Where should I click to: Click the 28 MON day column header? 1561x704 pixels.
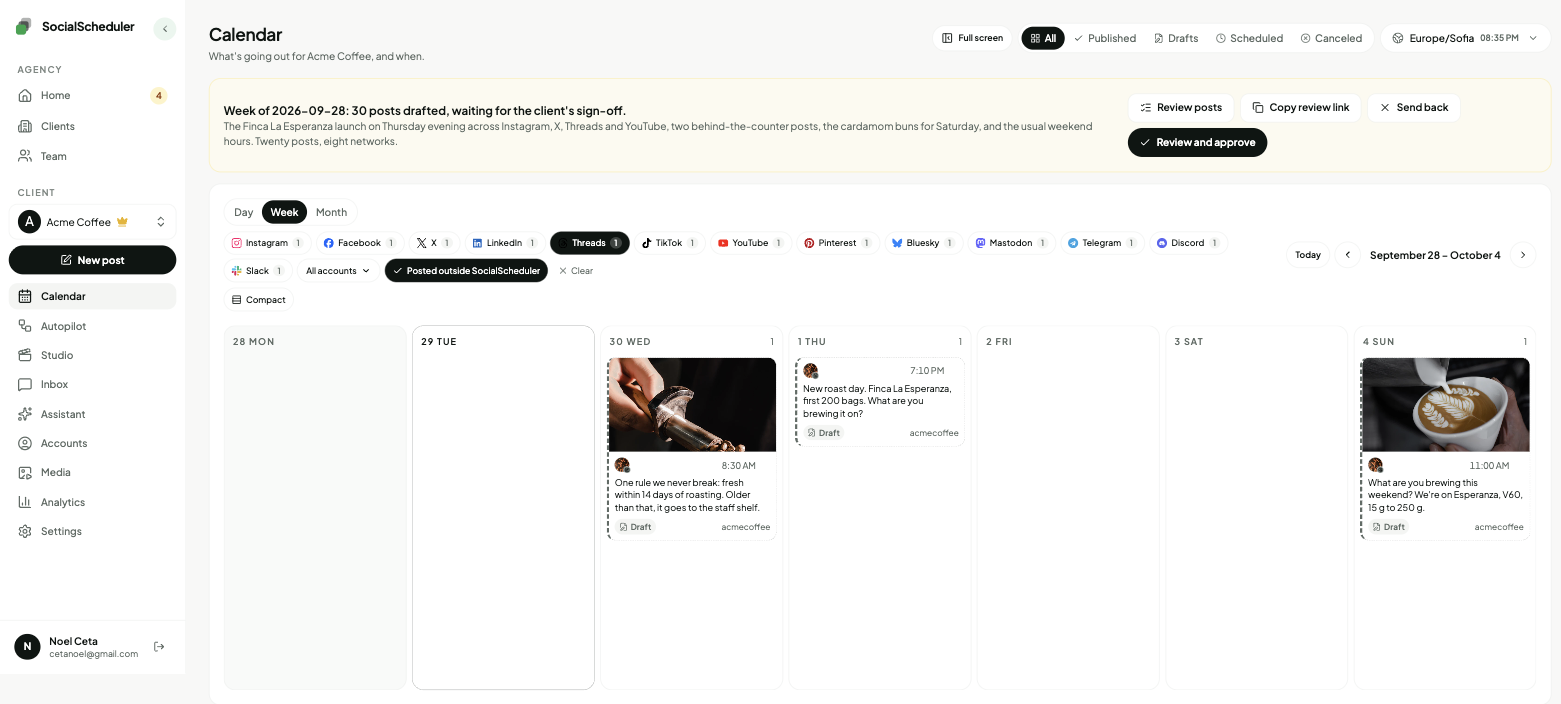point(254,342)
